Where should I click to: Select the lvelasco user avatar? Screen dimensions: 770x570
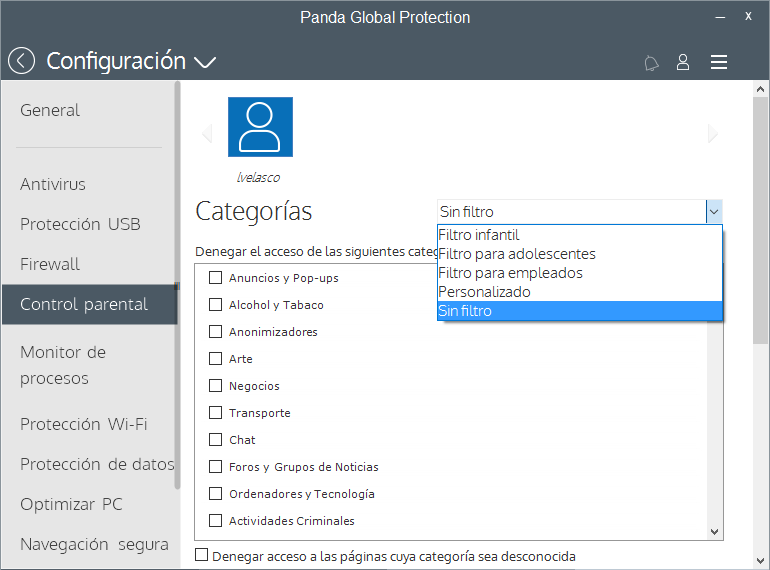click(x=260, y=127)
